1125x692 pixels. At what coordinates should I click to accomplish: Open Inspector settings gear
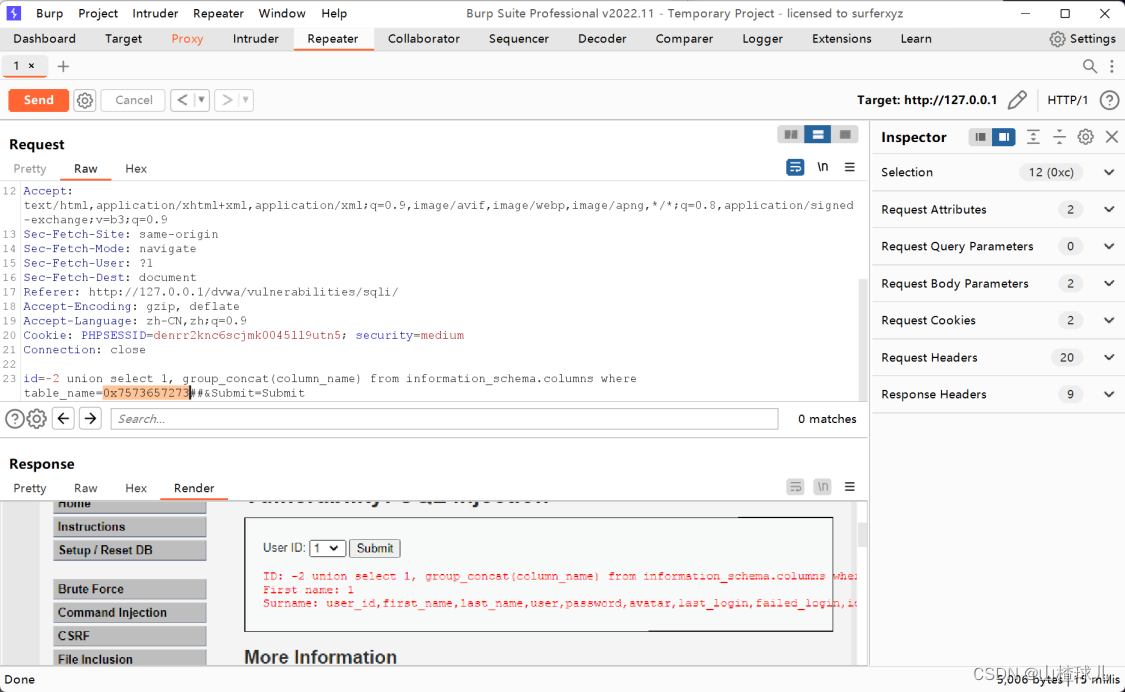coord(1086,136)
